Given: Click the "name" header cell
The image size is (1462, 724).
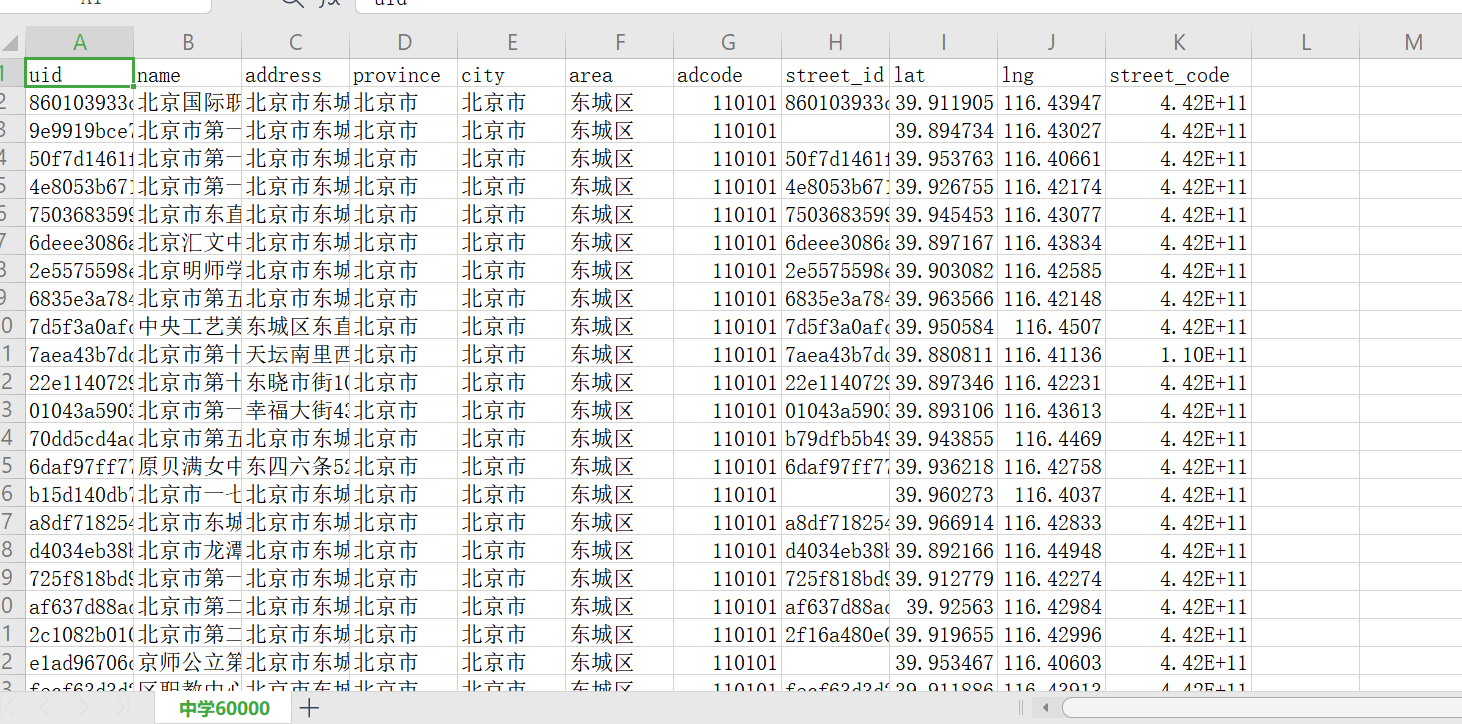Looking at the screenshot, I should tap(188, 75).
